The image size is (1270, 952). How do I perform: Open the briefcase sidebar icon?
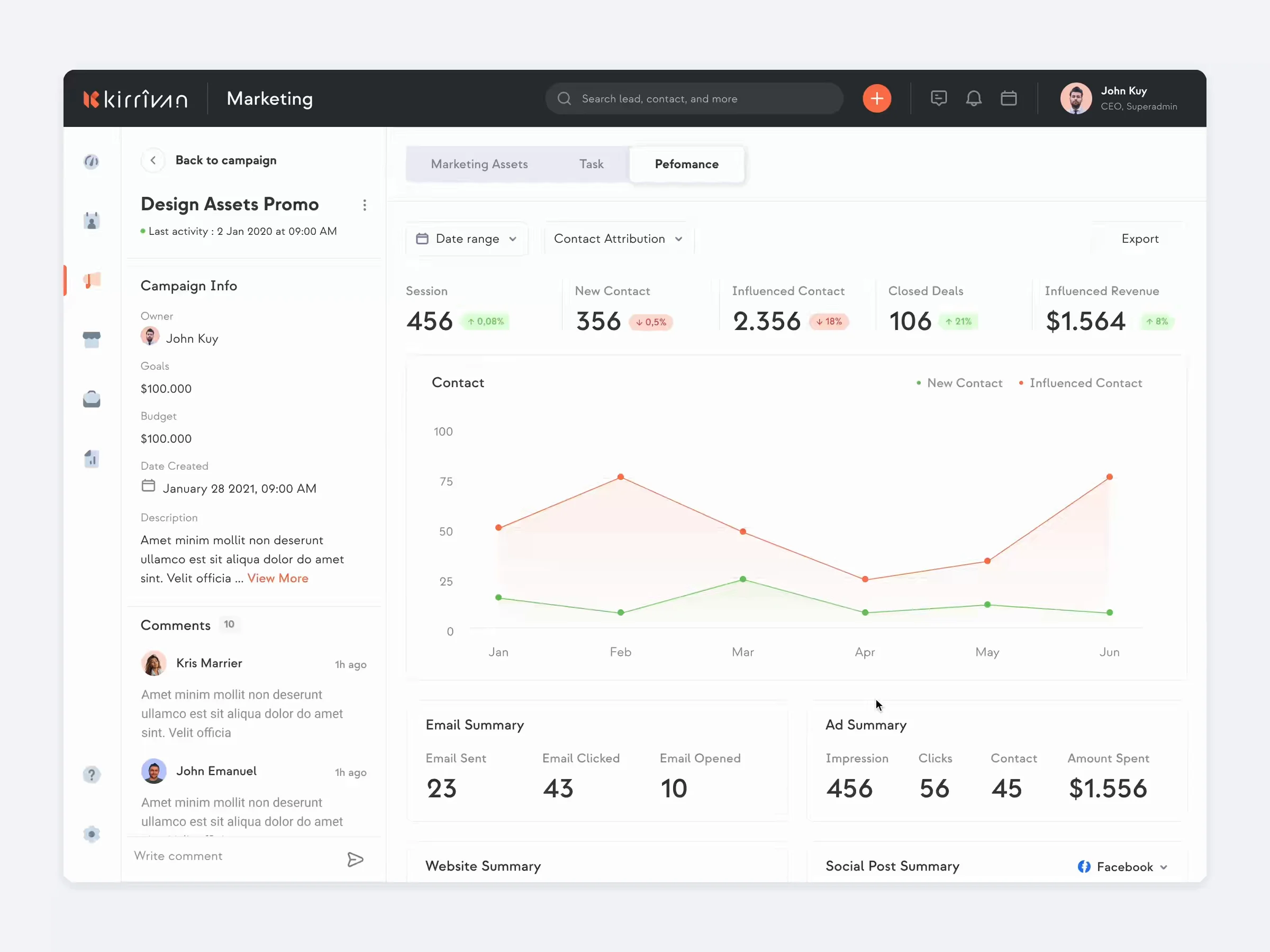(92, 399)
